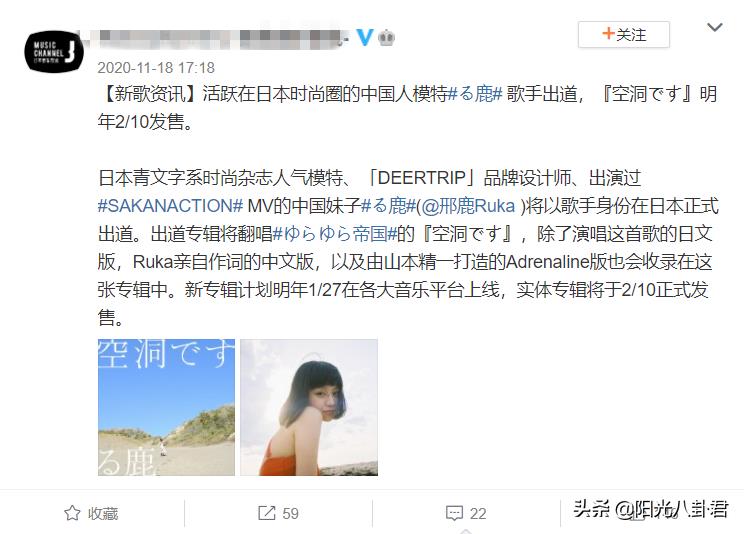Follow the account with +关注 button

tap(623, 35)
